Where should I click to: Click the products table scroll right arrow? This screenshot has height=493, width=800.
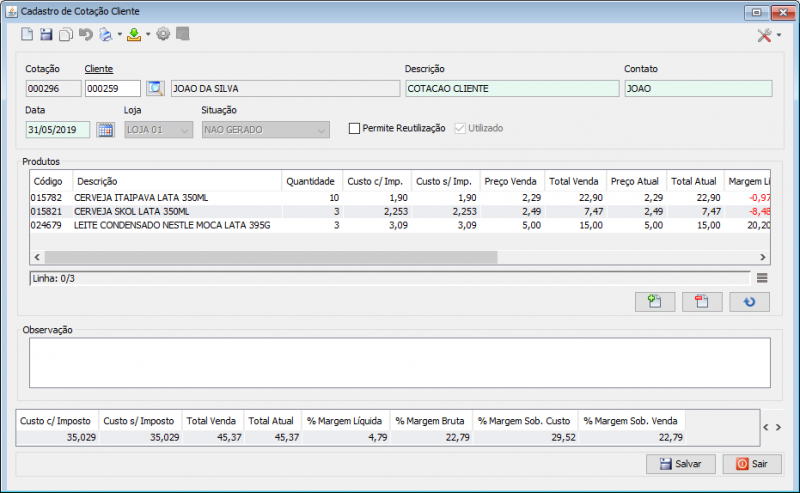tap(763, 257)
